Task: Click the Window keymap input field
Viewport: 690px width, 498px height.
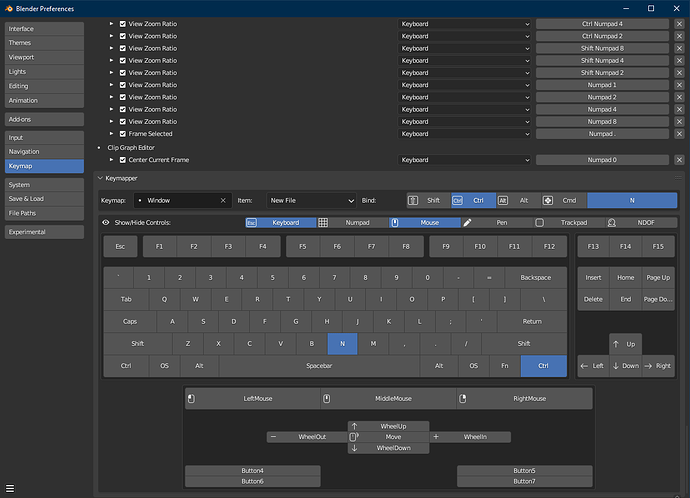Action: (183, 201)
